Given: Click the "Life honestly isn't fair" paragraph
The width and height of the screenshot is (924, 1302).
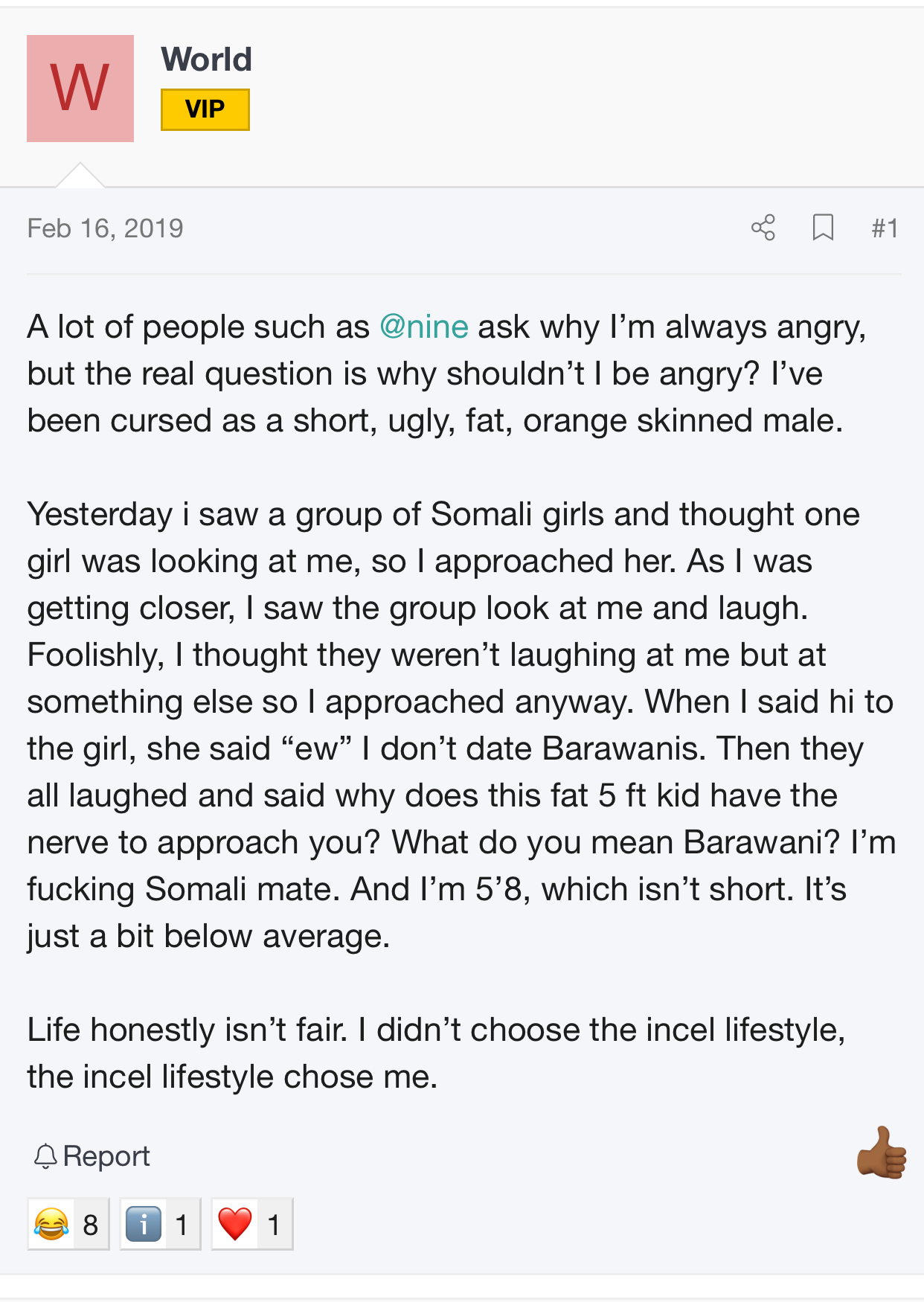Looking at the screenshot, I should pyautogui.click(x=436, y=1054).
